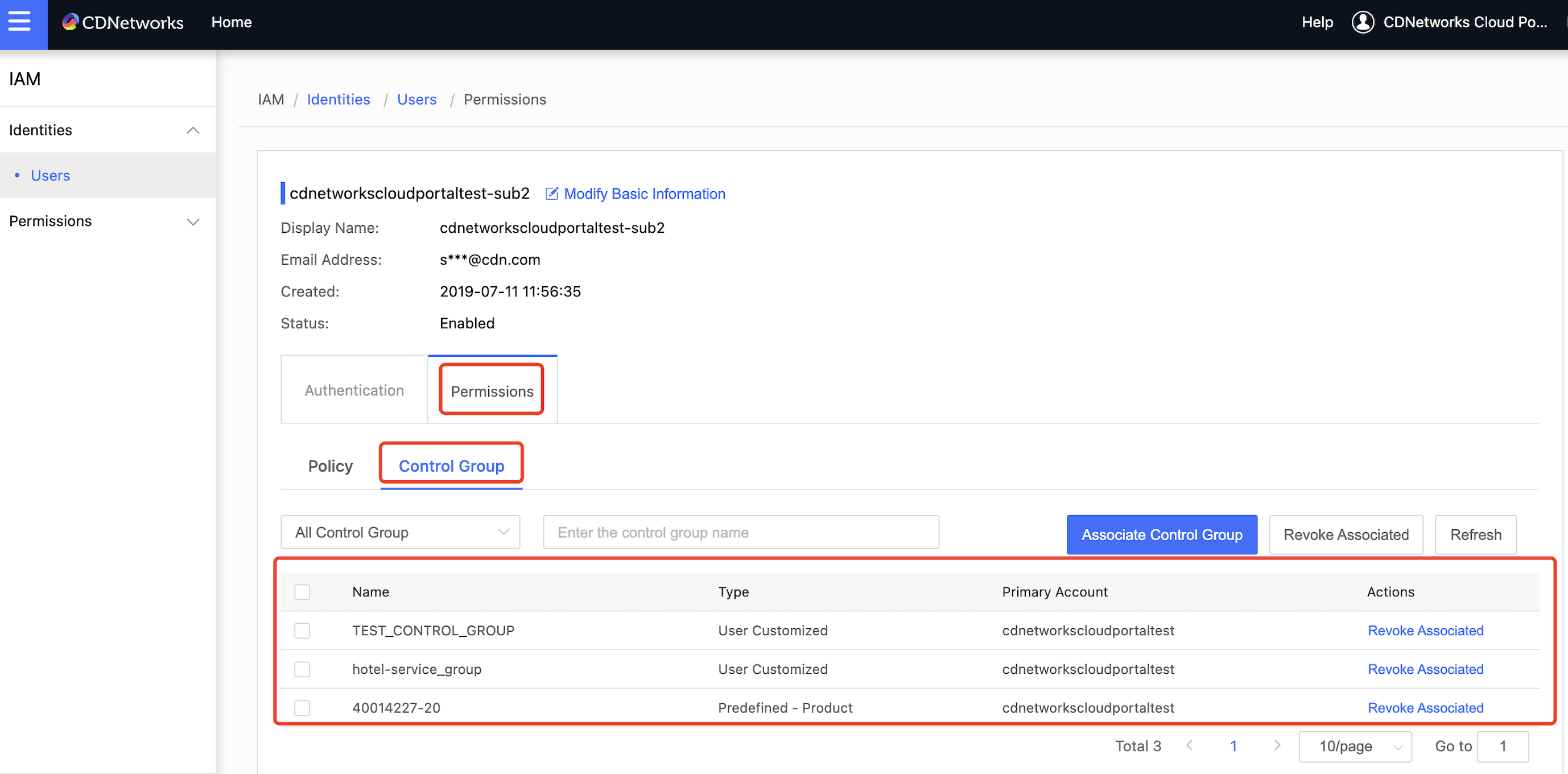Screen dimensions: 1568x774
Task: Check the hotel-service_group row checkbox
Action: (302, 669)
